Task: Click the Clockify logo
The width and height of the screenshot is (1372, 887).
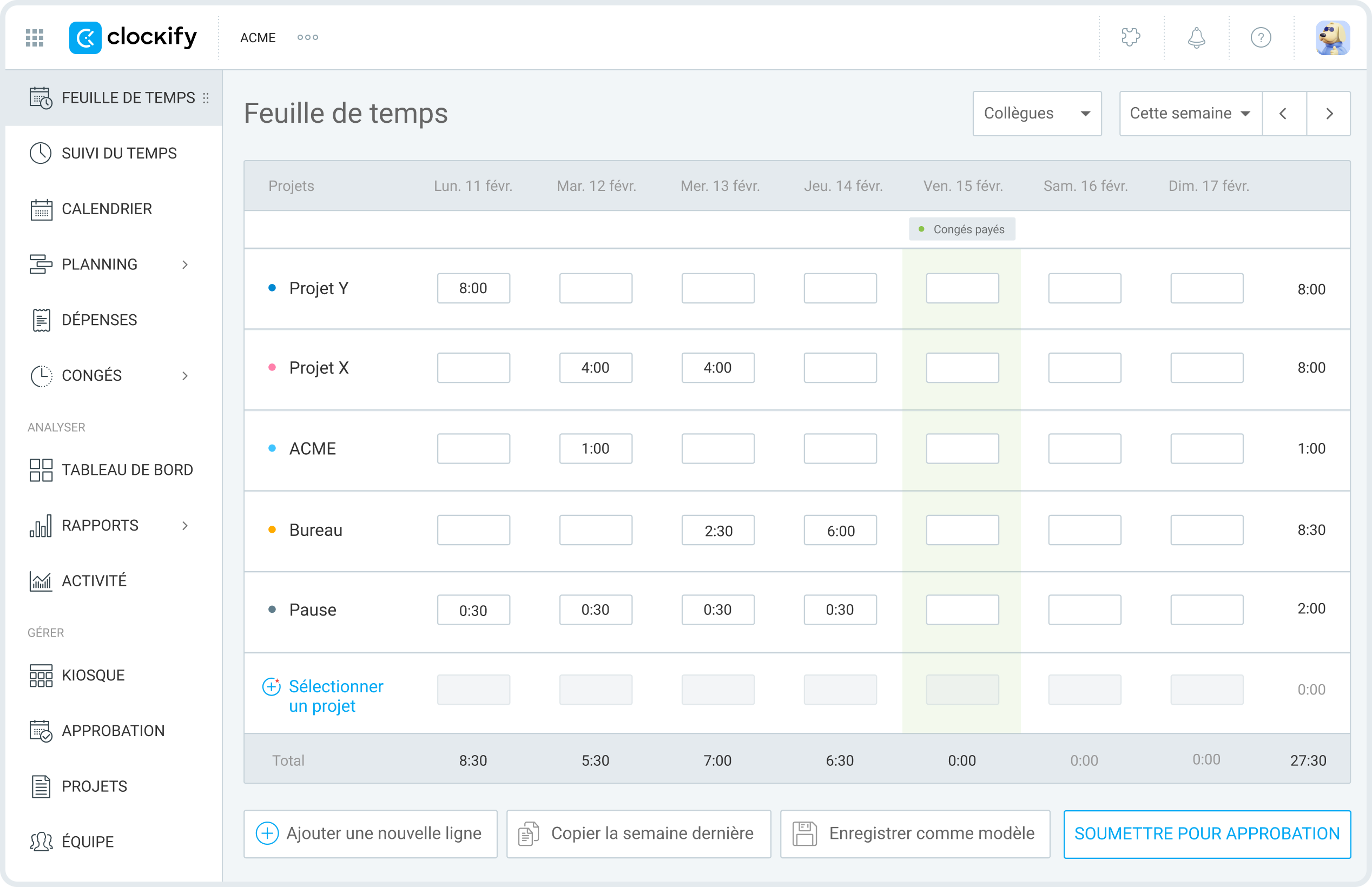Action: pos(134,37)
